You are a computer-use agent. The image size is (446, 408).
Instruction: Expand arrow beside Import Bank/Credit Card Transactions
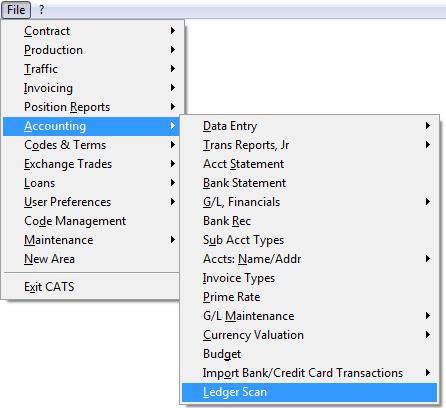pos(428,373)
